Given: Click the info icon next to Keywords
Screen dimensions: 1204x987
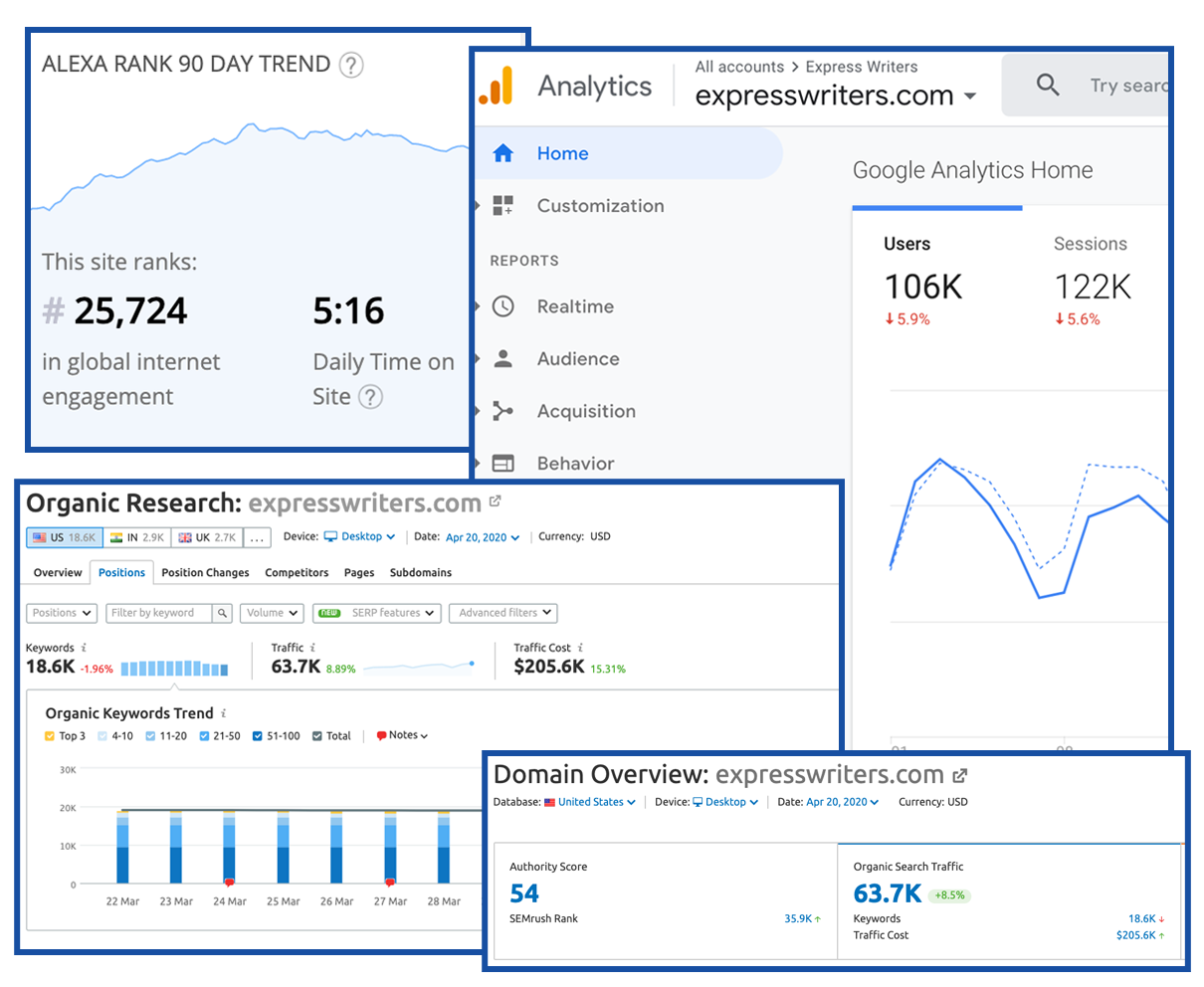Looking at the screenshot, I should pos(84,648).
